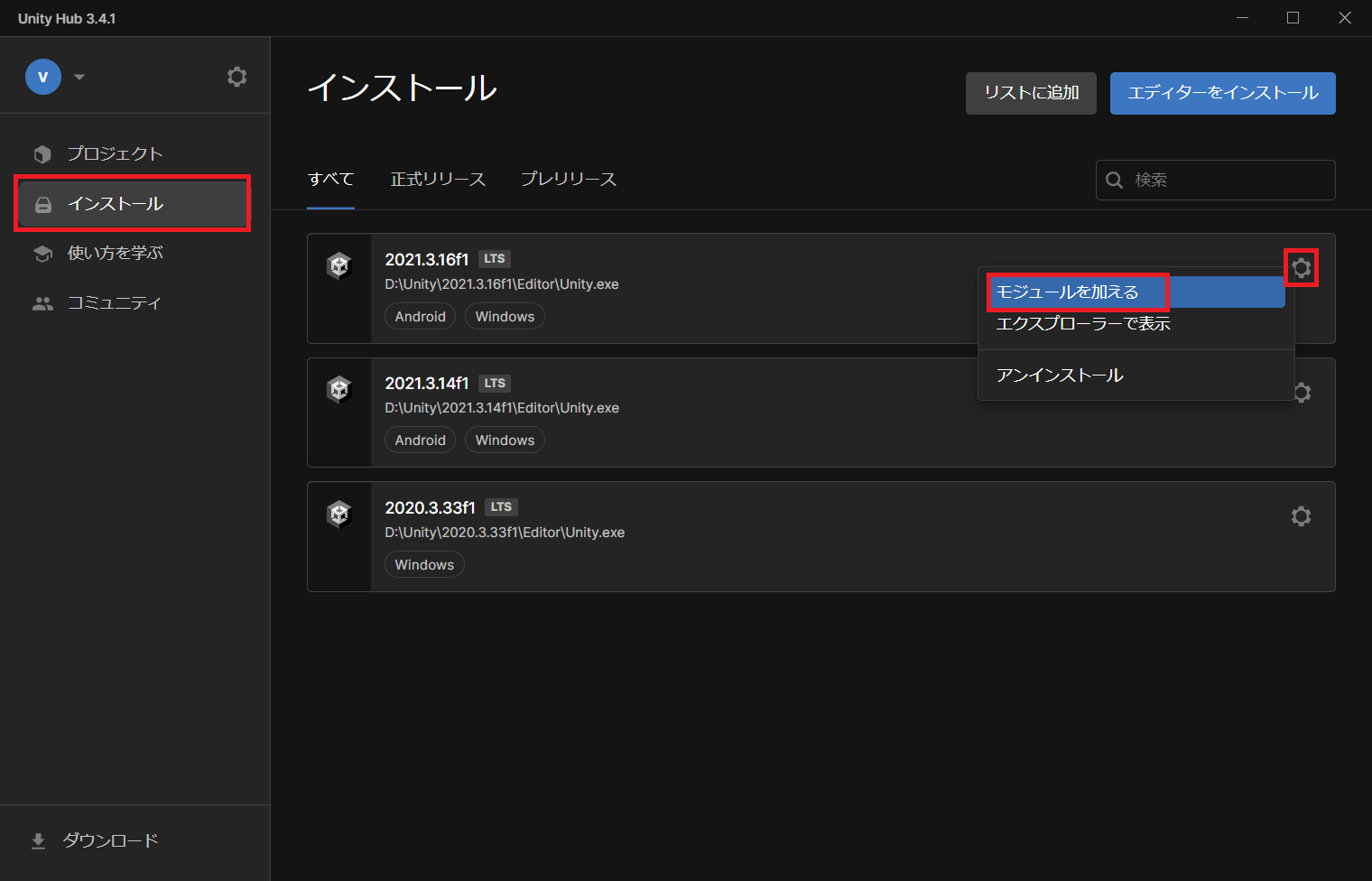The height and width of the screenshot is (881, 1372).
Task: Click the Windows tag of 2021.3.14f1
Action: tap(505, 440)
